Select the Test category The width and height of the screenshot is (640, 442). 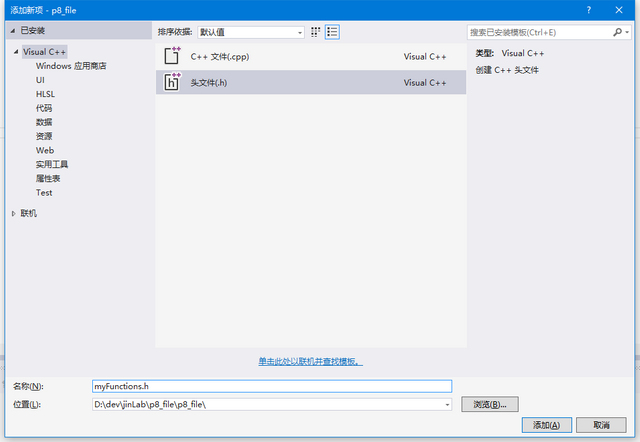(x=44, y=193)
